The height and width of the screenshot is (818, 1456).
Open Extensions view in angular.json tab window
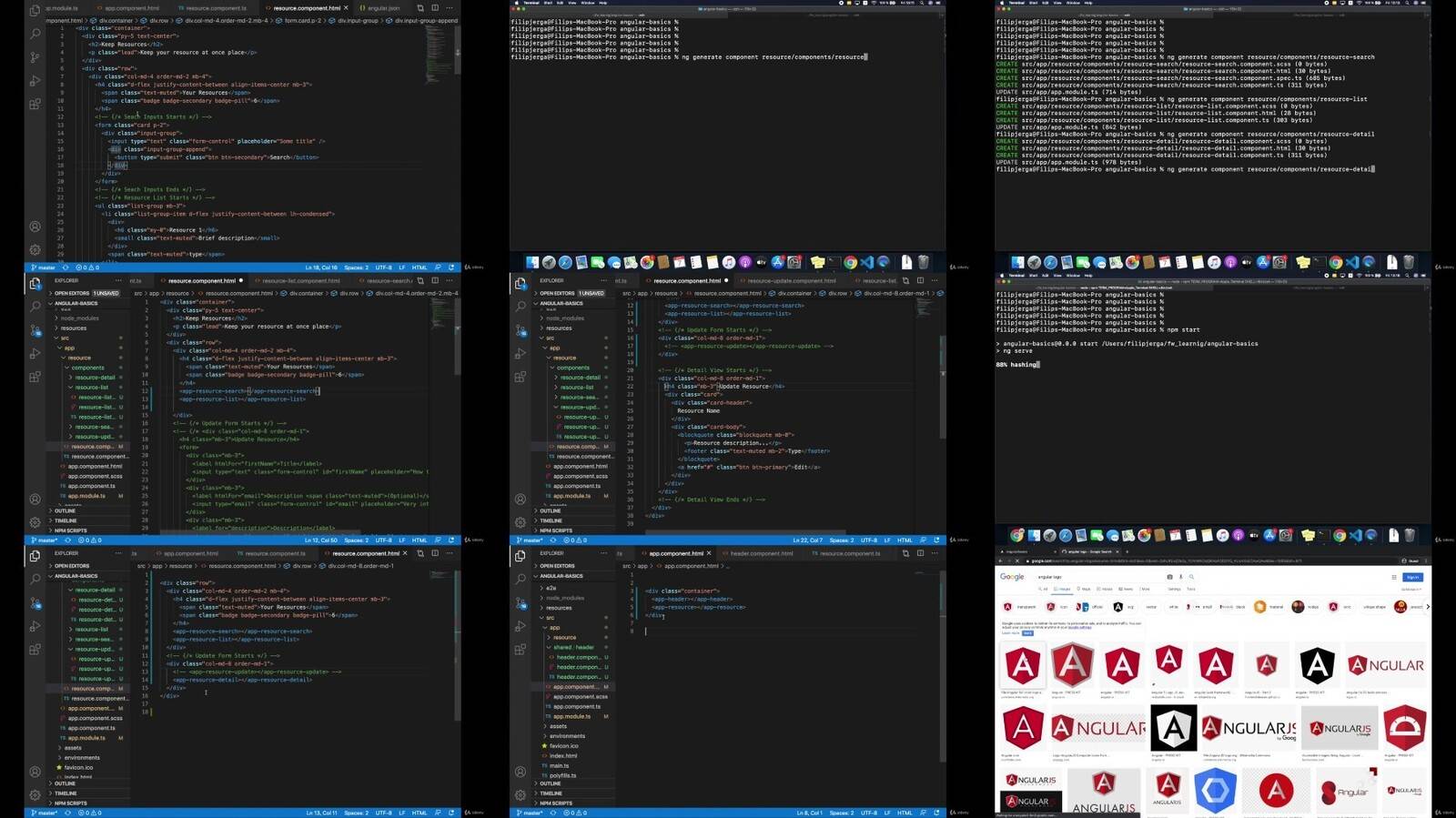click(x=35, y=105)
